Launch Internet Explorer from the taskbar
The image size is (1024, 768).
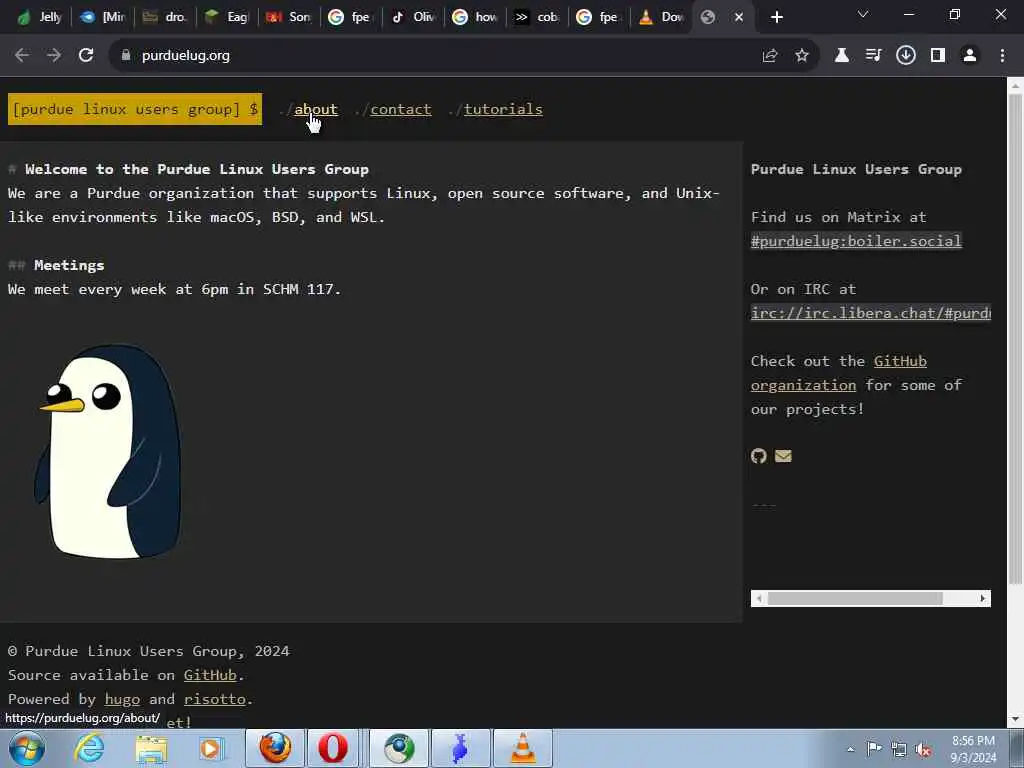point(89,748)
